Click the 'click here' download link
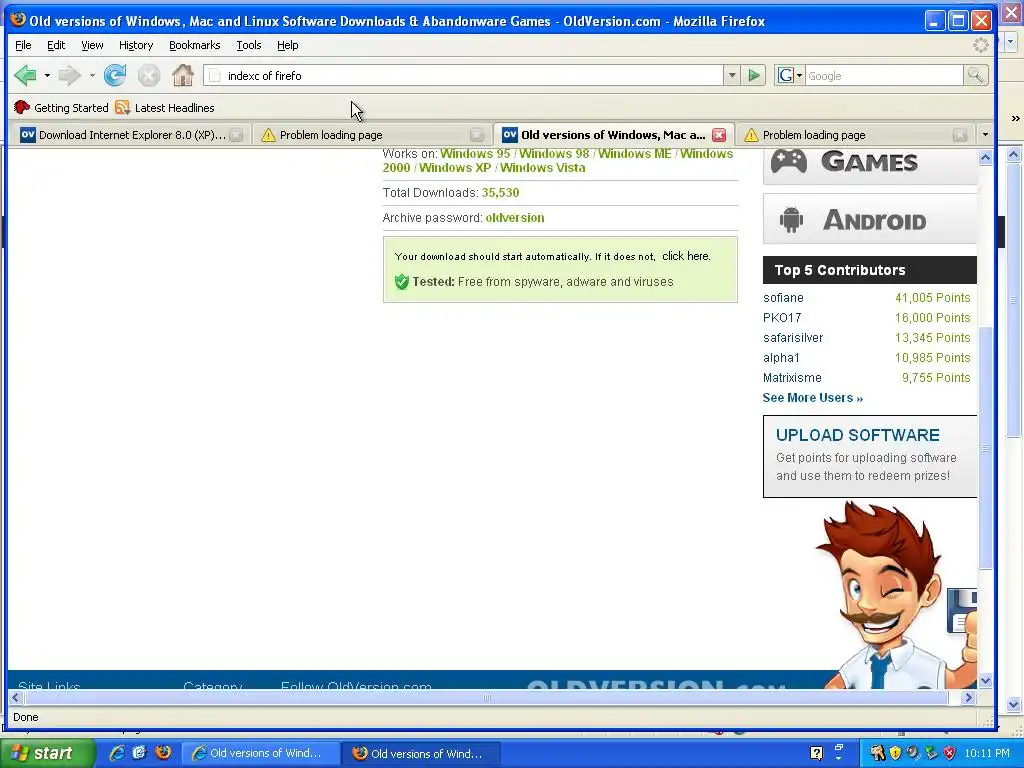Viewport: 1024px width, 768px height. pos(686,256)
